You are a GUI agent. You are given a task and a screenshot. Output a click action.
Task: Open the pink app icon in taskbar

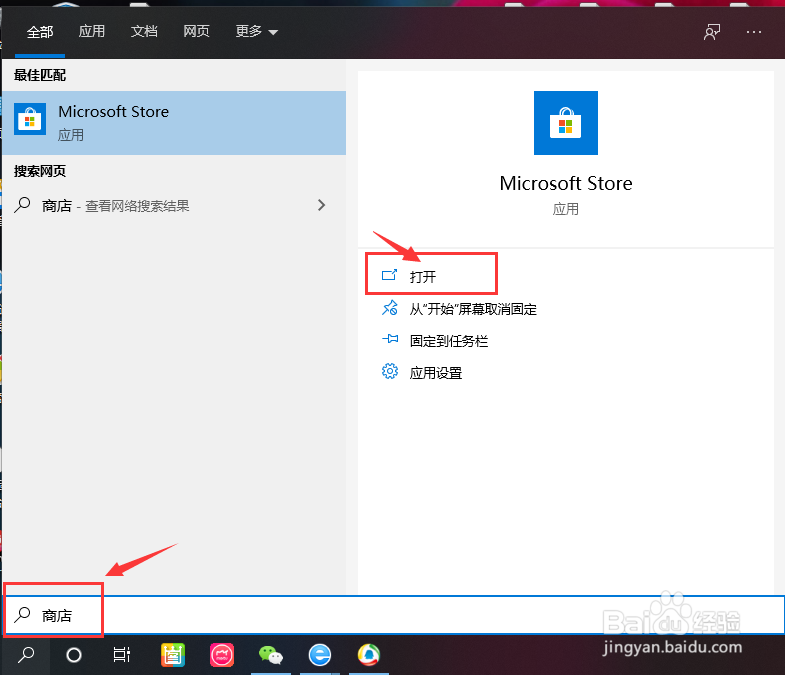coord(222,655)
